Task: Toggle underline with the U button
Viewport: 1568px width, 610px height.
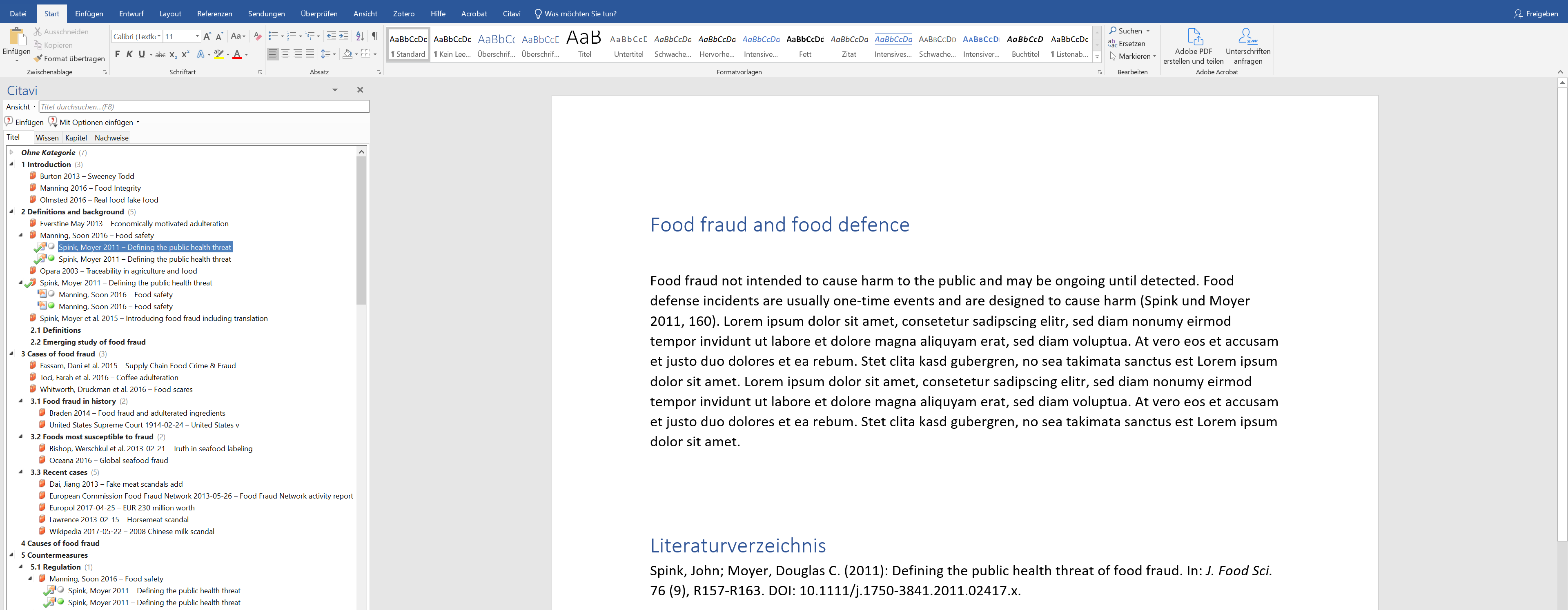Action: point(142,54)
